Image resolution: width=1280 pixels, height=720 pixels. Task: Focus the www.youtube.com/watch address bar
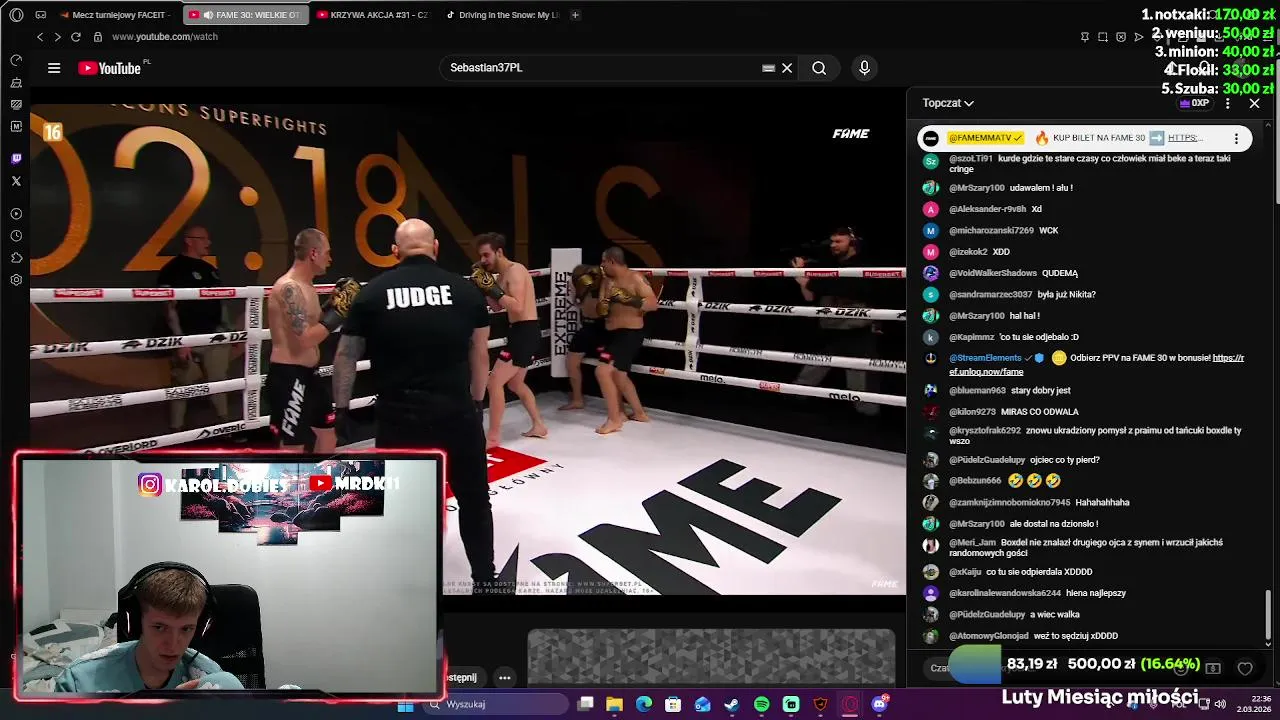(x=164, y=37)
